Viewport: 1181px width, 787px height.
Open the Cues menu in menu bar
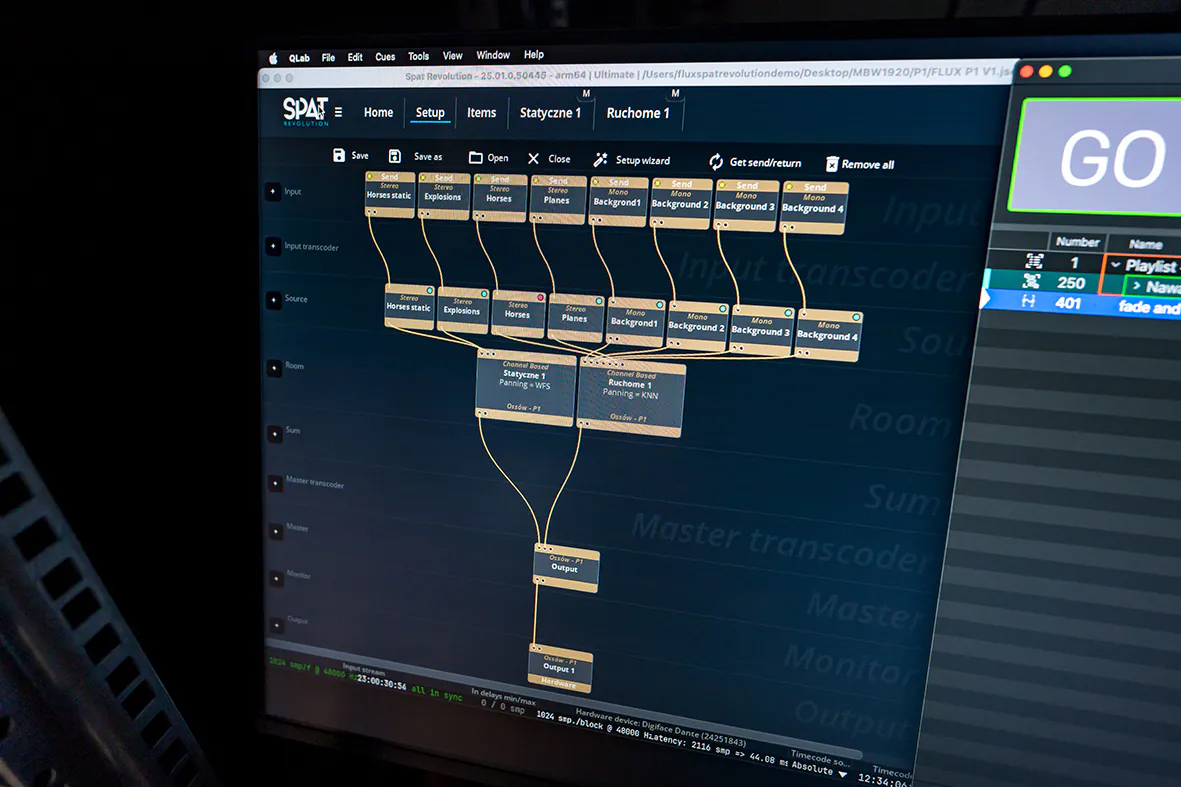[385, 57]
